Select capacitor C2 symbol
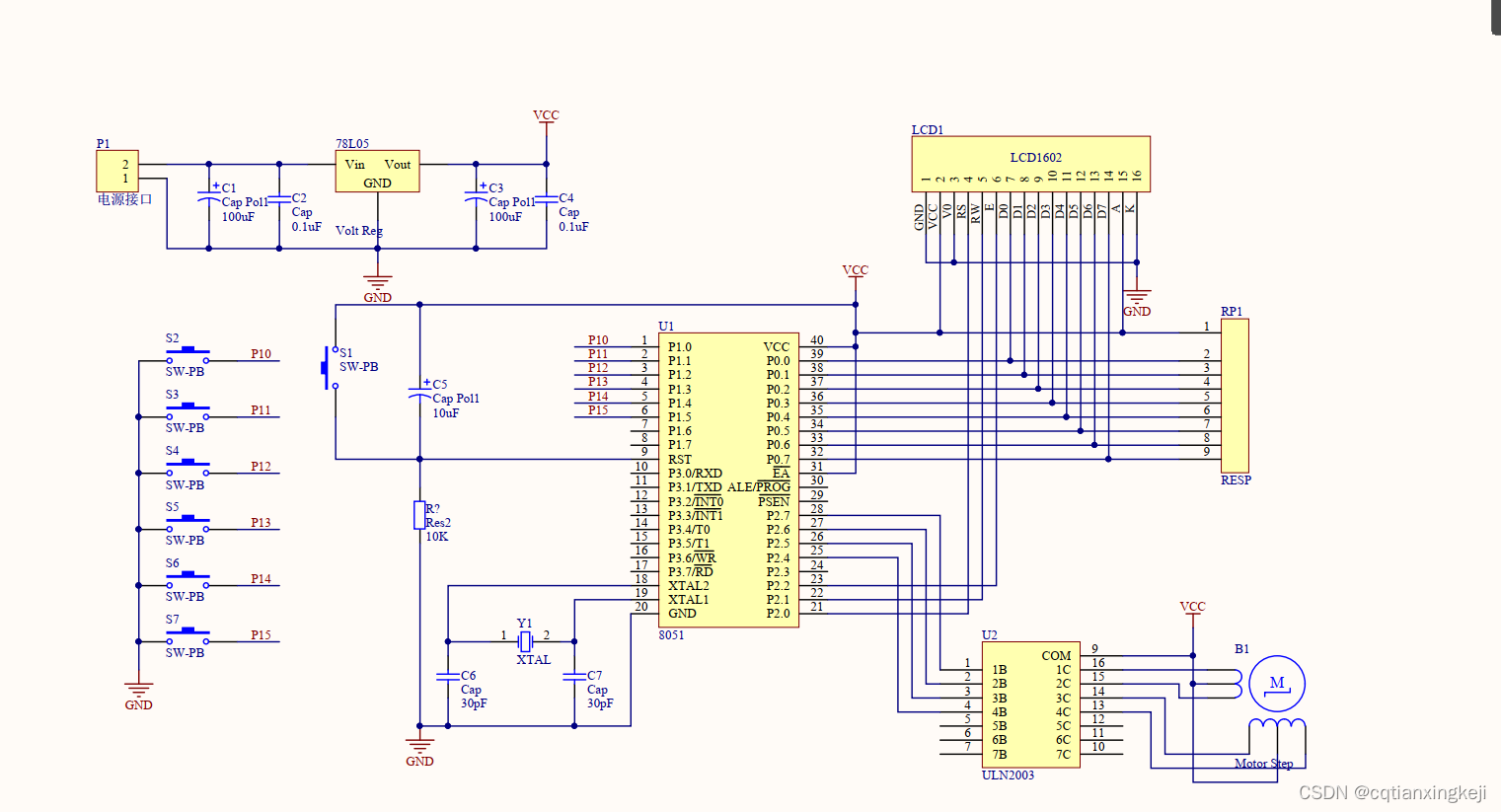Viewport: 1501px width, 812px height. point(279,199)
